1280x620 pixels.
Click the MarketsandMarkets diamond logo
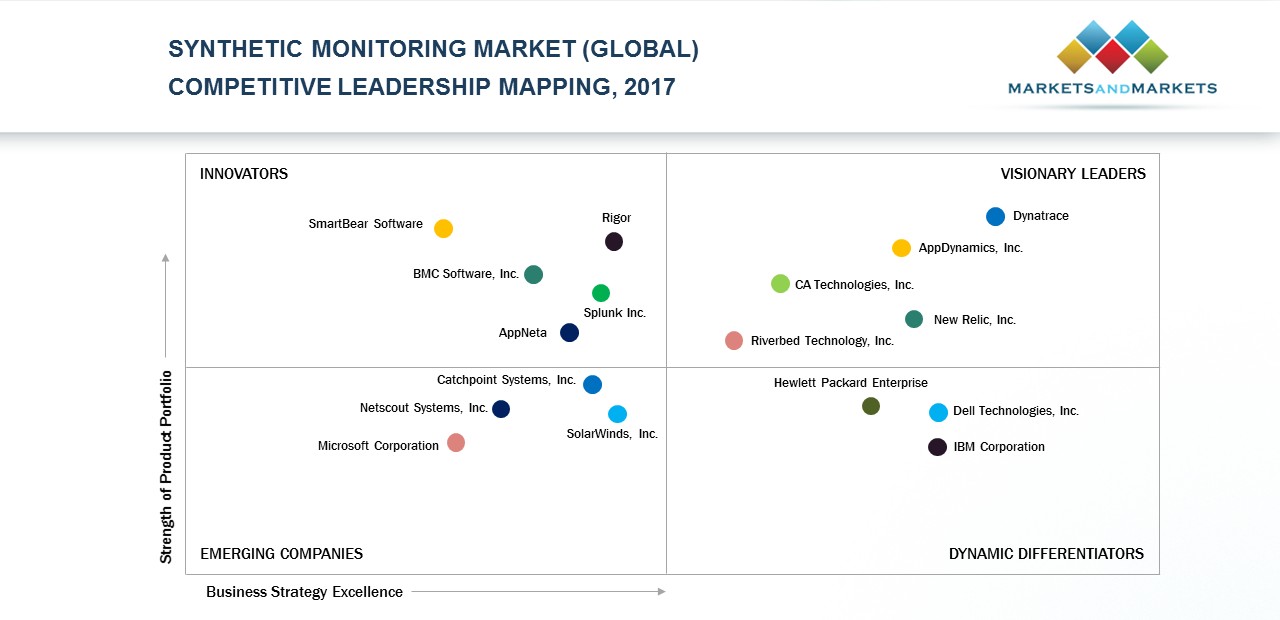pyautogui.click(x=1112, y=46)
